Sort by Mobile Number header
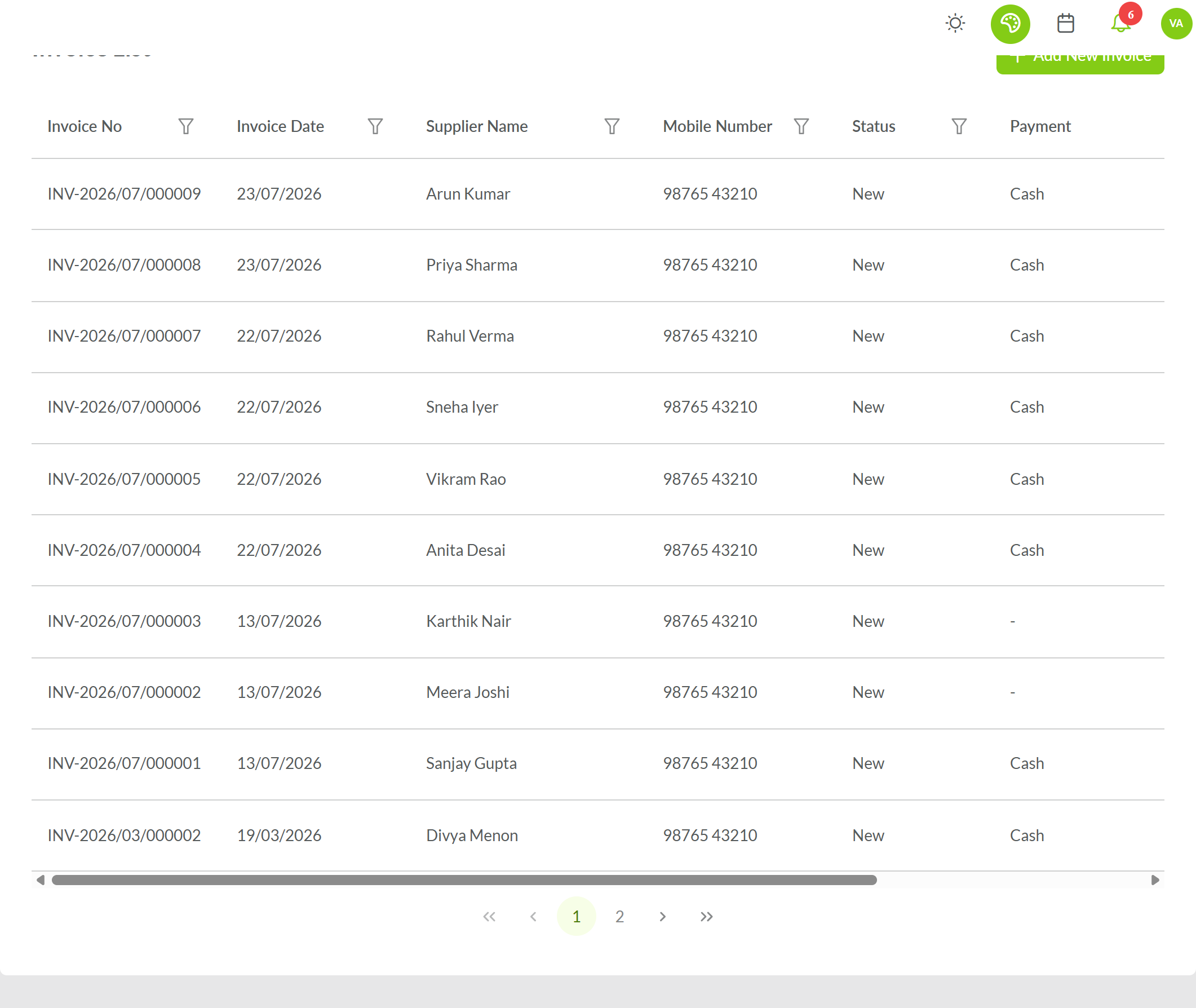This screenshot has width=1196, height=1008. 717,126
